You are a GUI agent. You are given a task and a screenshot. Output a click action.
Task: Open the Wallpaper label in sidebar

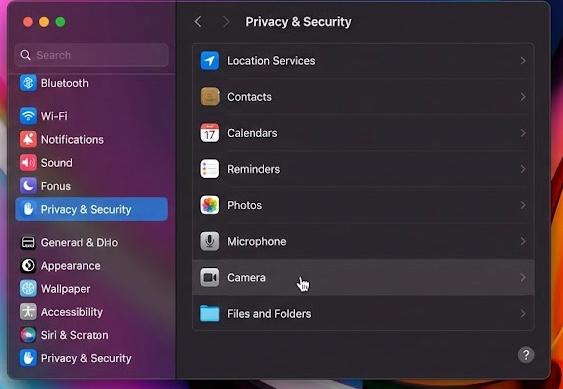(65, 289)
